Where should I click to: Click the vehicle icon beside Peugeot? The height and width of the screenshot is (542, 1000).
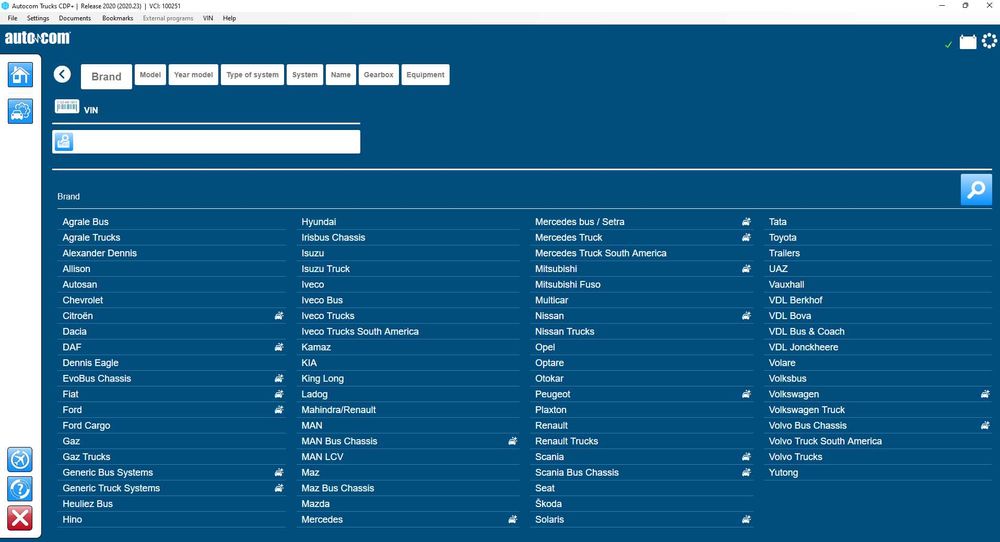coord(746,394)
